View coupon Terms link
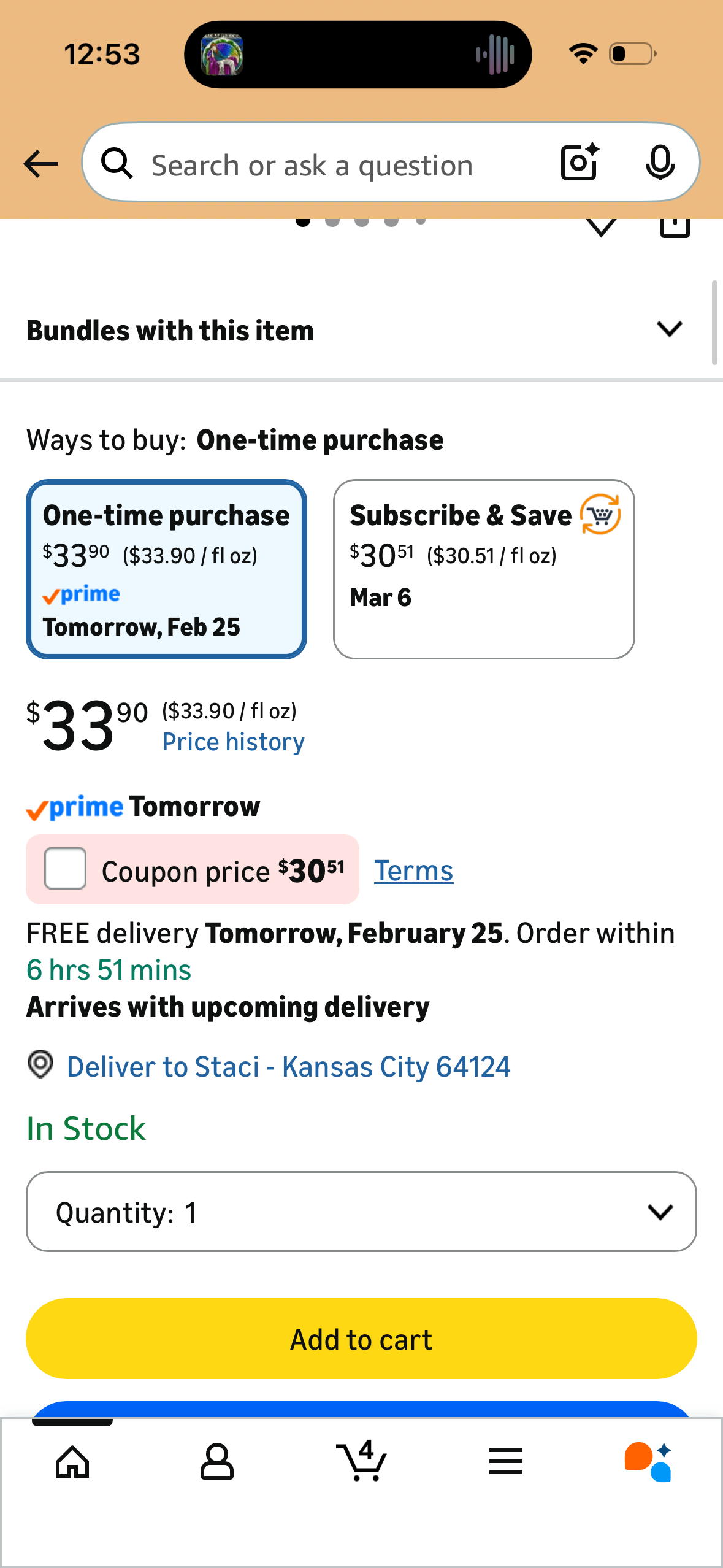This screenshot has width=723, height=1568. click(x=414, y=871)
